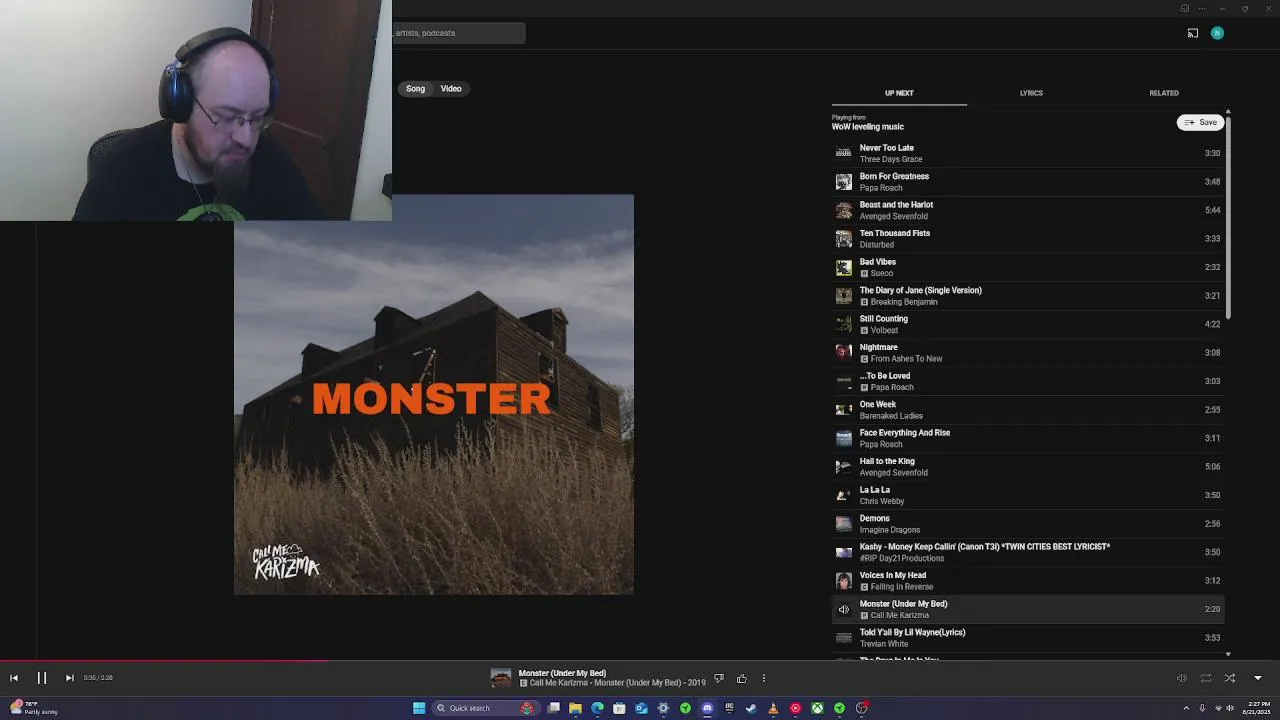Image resolution: width=1280 pixels, height=720 pixels.
Task: Play La La La by Chris Webby
Action: tap(1028, 495)
